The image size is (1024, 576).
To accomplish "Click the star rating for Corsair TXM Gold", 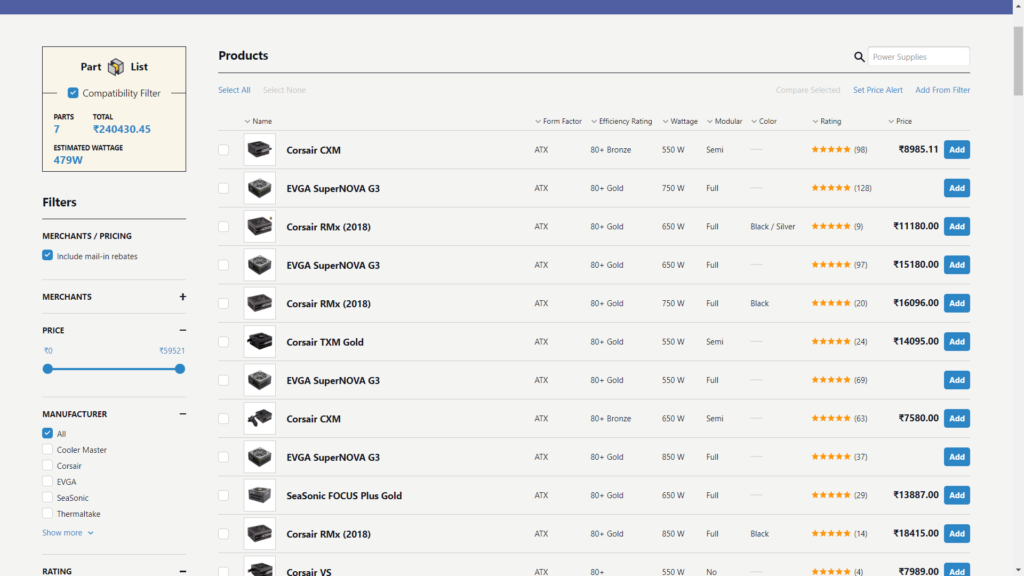I will pyautogui.click(x=831, y=342).
